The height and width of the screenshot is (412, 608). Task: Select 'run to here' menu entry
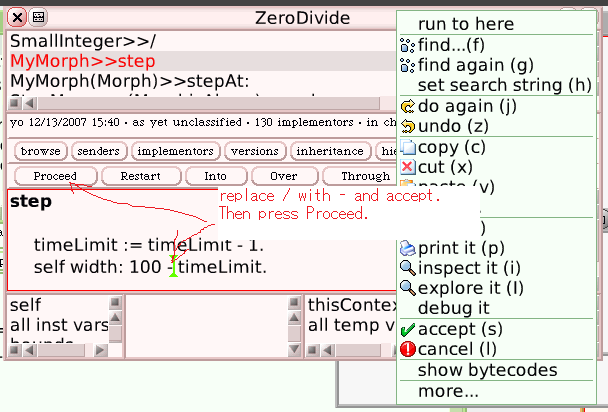tap(466, 24)
